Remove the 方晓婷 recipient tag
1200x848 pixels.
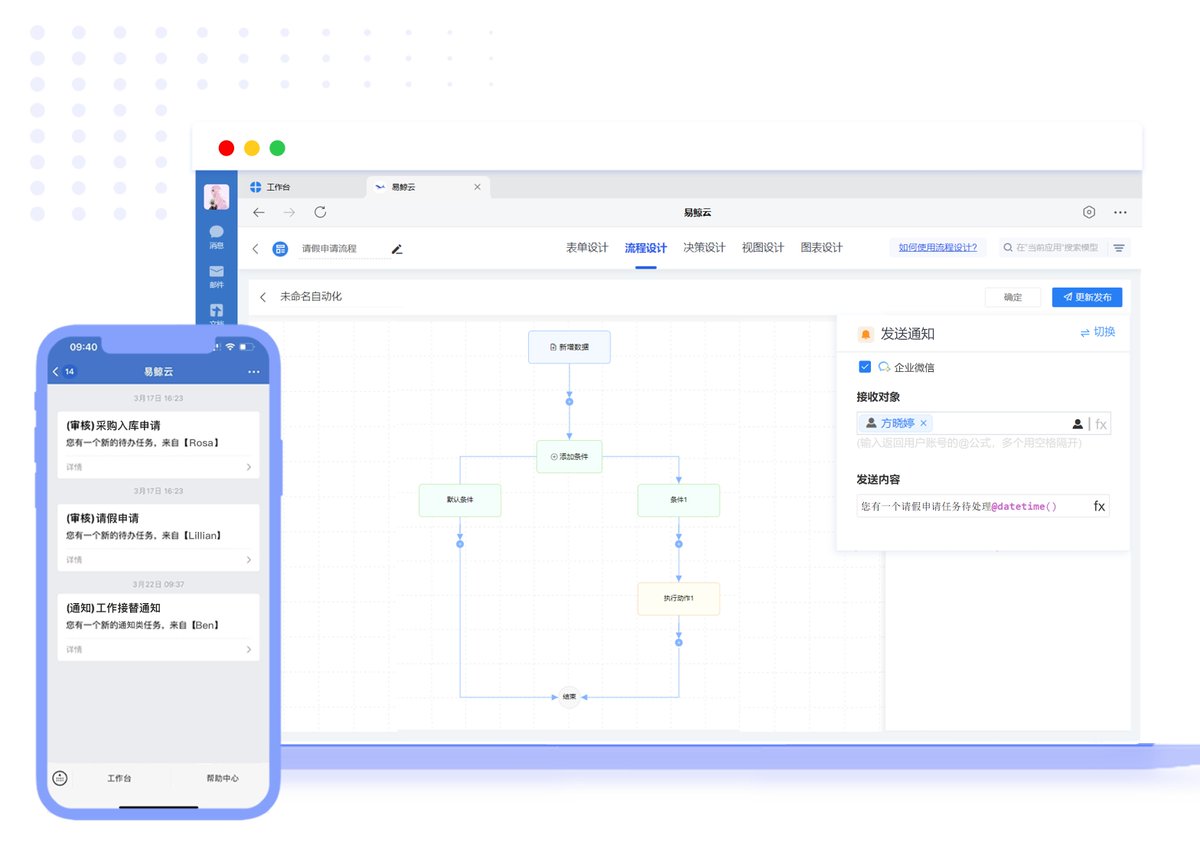[923, 423]
